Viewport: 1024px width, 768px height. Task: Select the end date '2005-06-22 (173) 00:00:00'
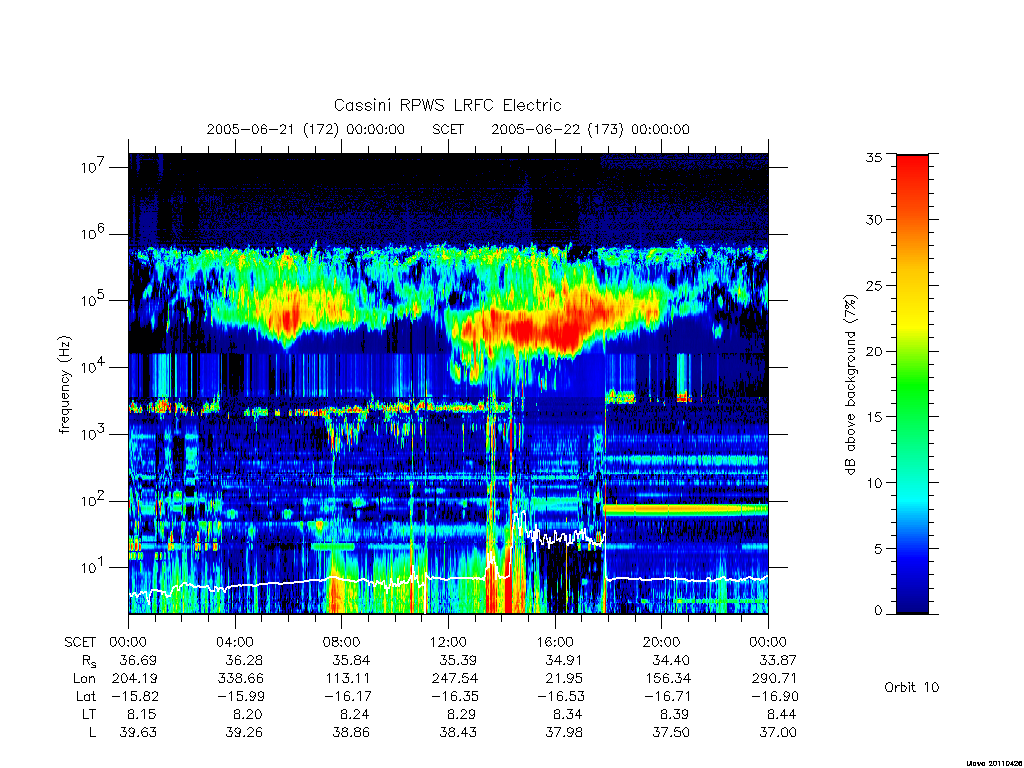pos(590,129)
